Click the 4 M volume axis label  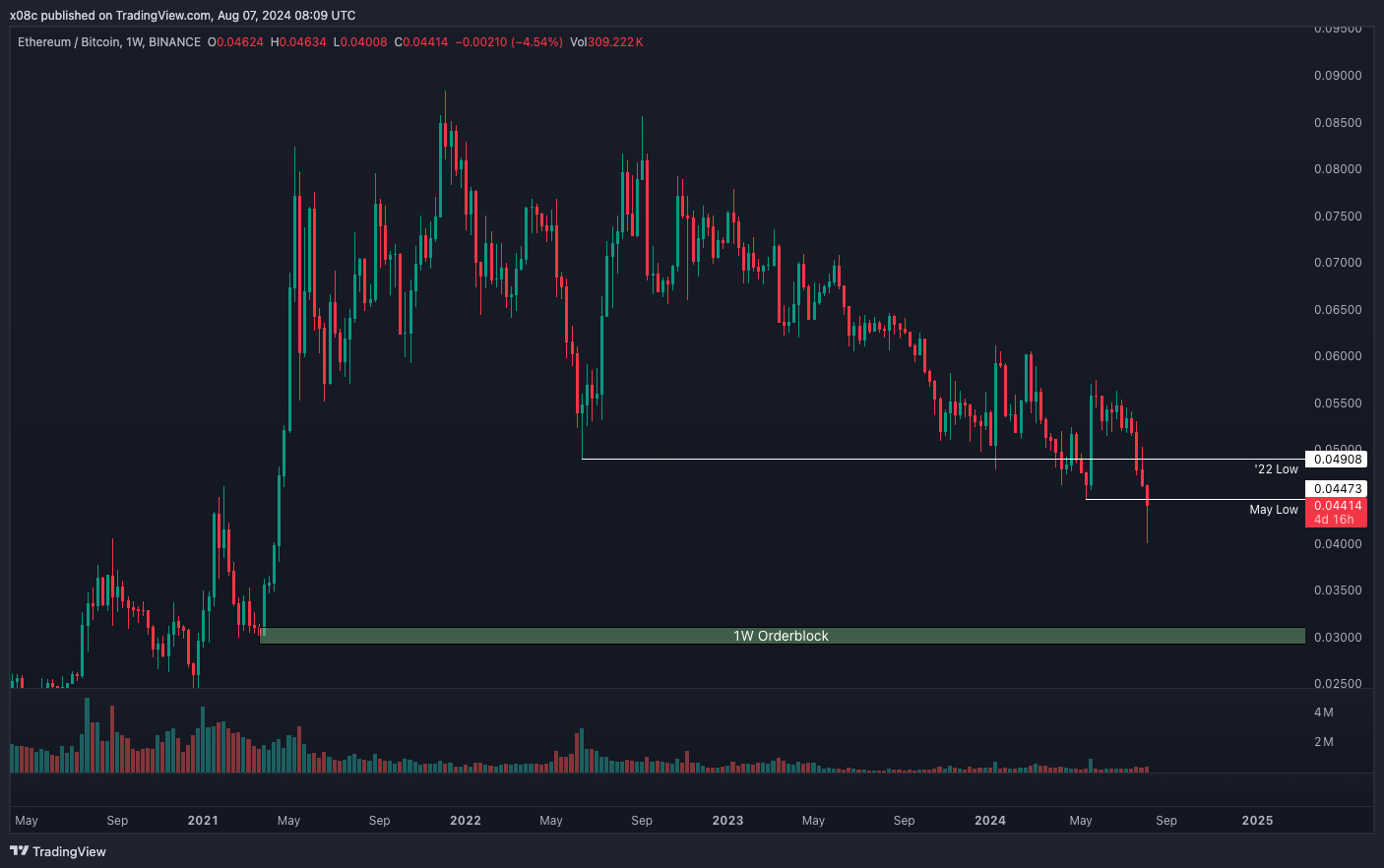pyautogui.click(x=1324, y=713)
